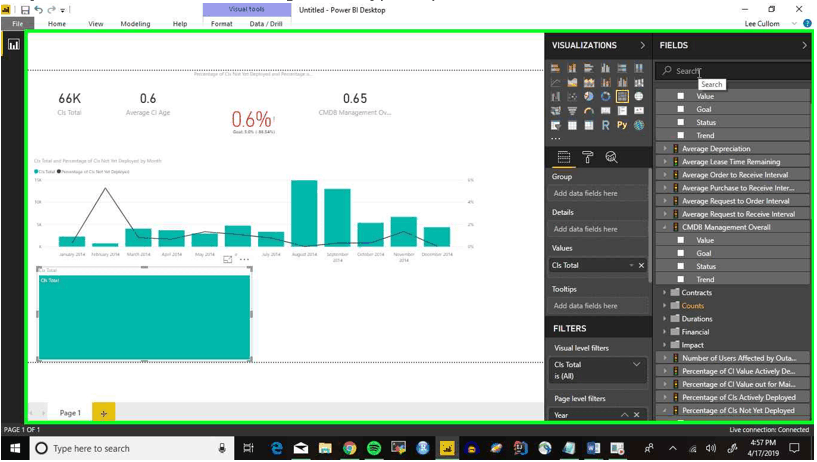Open More options ellipsis above the treemap
This screenshot has height=462, width=817.
pos(244,259)
